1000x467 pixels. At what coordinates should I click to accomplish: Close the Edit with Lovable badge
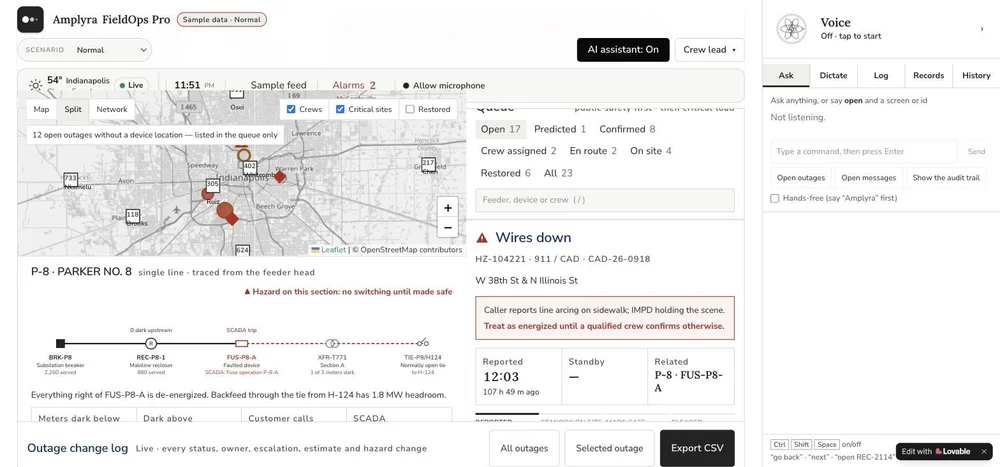pyautogui.click(x=983, y=451)
